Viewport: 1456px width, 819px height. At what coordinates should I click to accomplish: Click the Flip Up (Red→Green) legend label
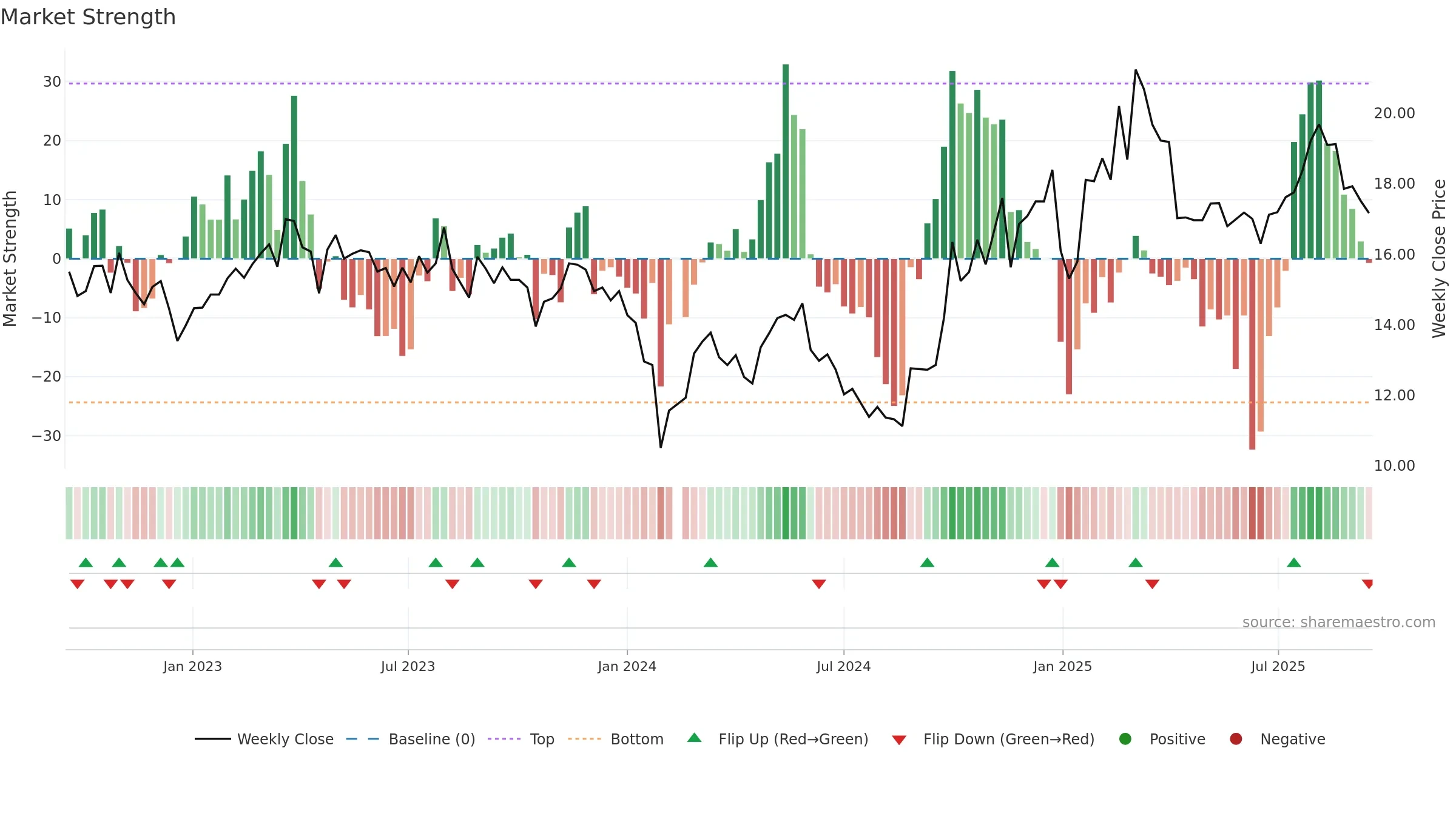(793, 739)
